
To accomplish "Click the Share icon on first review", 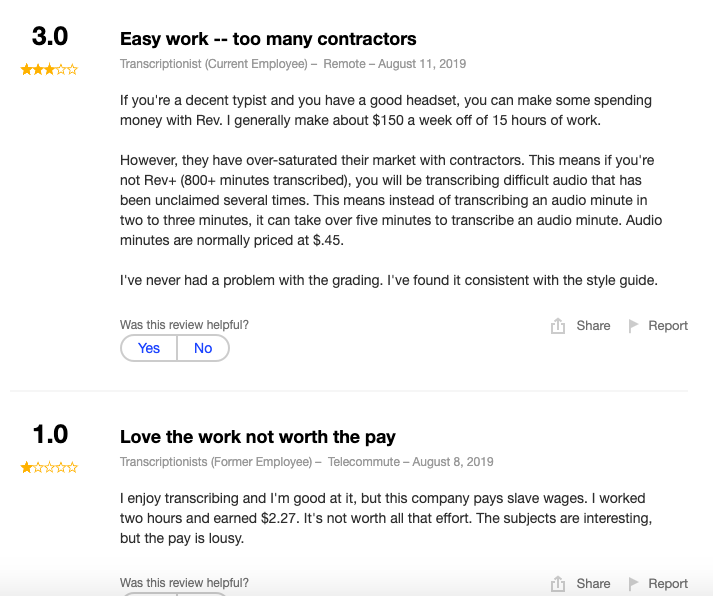I will click(557, 326).
